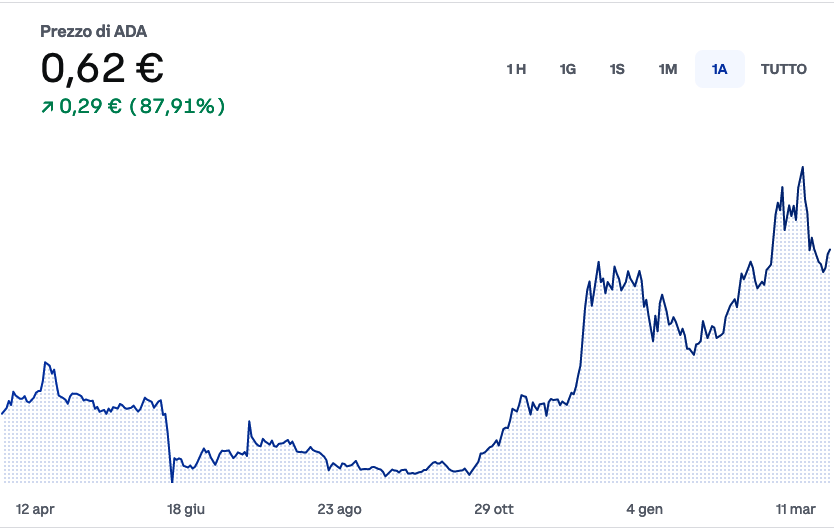
Task: Click the "Prezzo di ADA" heading
Action: pos(94,32)
